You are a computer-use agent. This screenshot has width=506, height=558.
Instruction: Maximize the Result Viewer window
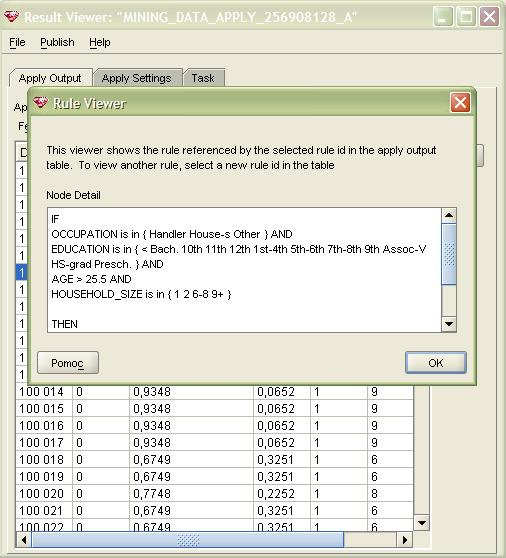click(x=466, y=16)
